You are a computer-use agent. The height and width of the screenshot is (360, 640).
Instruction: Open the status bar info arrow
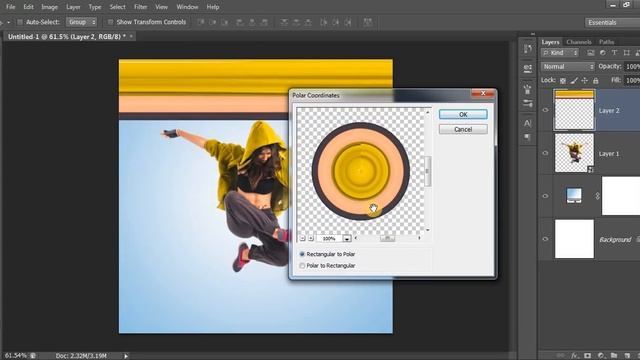[126, 356]
